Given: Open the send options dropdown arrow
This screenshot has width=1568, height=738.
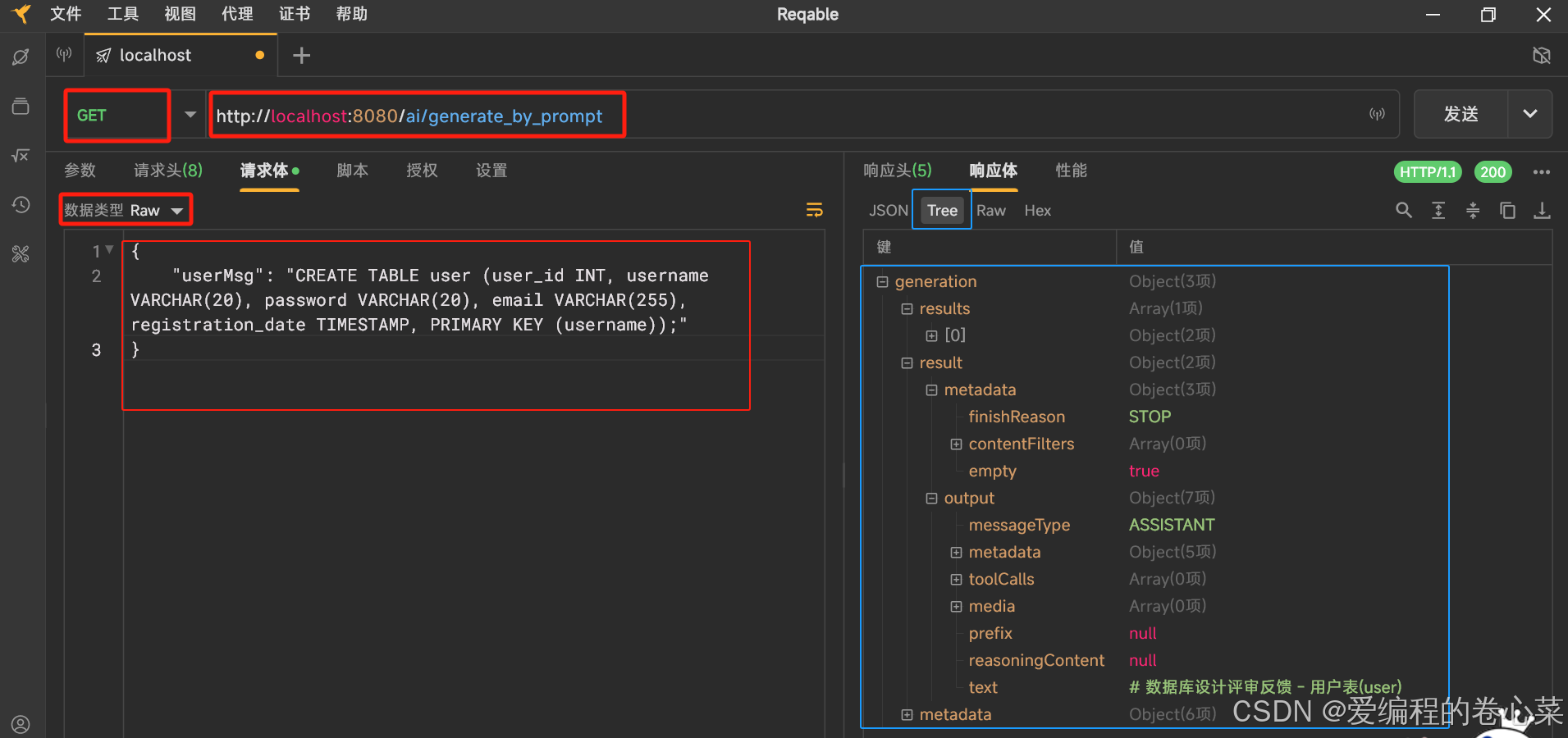Looking at the screenshot, I should coord(1529,114).
